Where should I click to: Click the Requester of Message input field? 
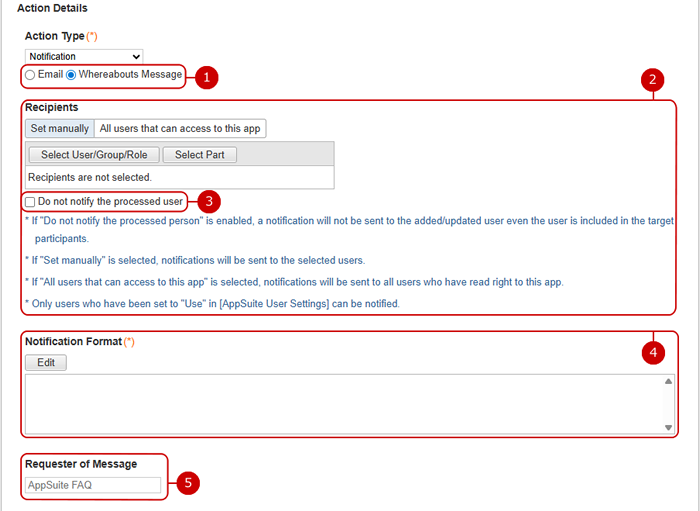(93, 485)
